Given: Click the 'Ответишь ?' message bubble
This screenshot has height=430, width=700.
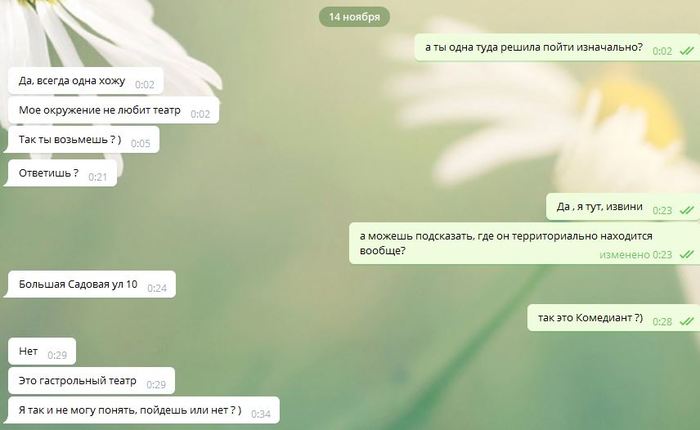Looking at the screenshot, I should click(x=61, y=173).
